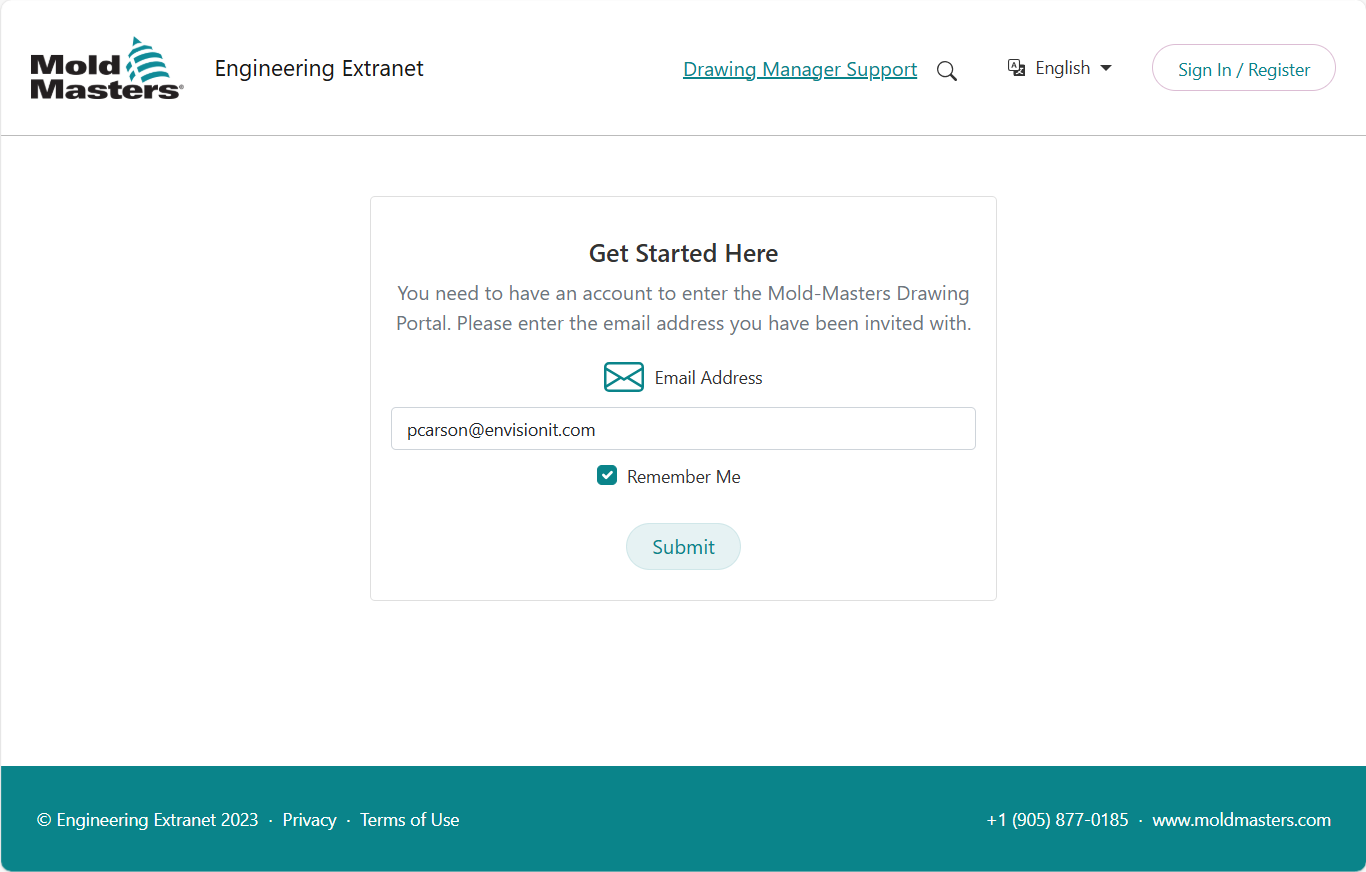Click the language translation icon beside English
1366x872 pixels.
(1016, 67)
